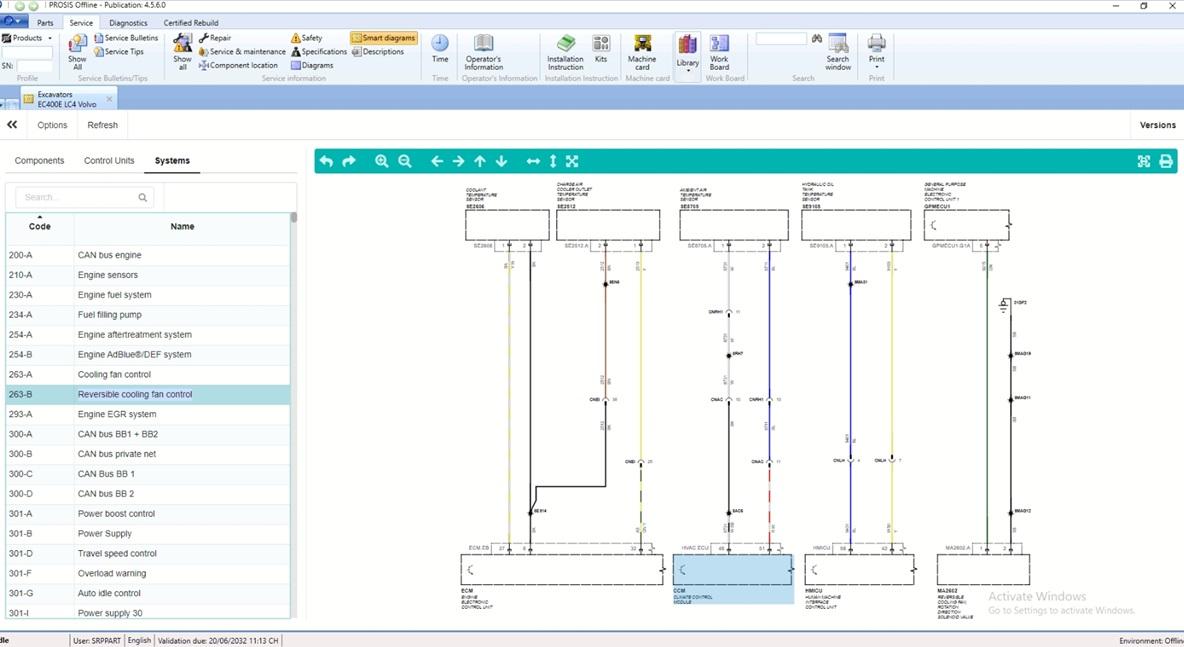Open Installation Instruction
Image resolution: width=1184 pixels, height=647 pixels.
click(565, 52)
